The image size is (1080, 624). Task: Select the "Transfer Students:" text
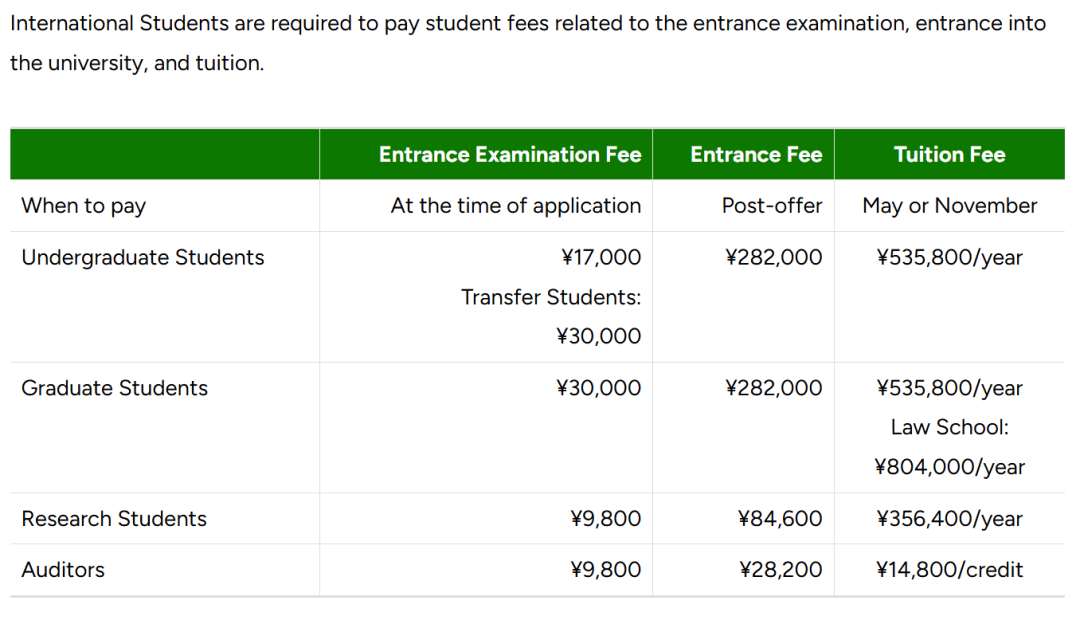tap(551, 297)
